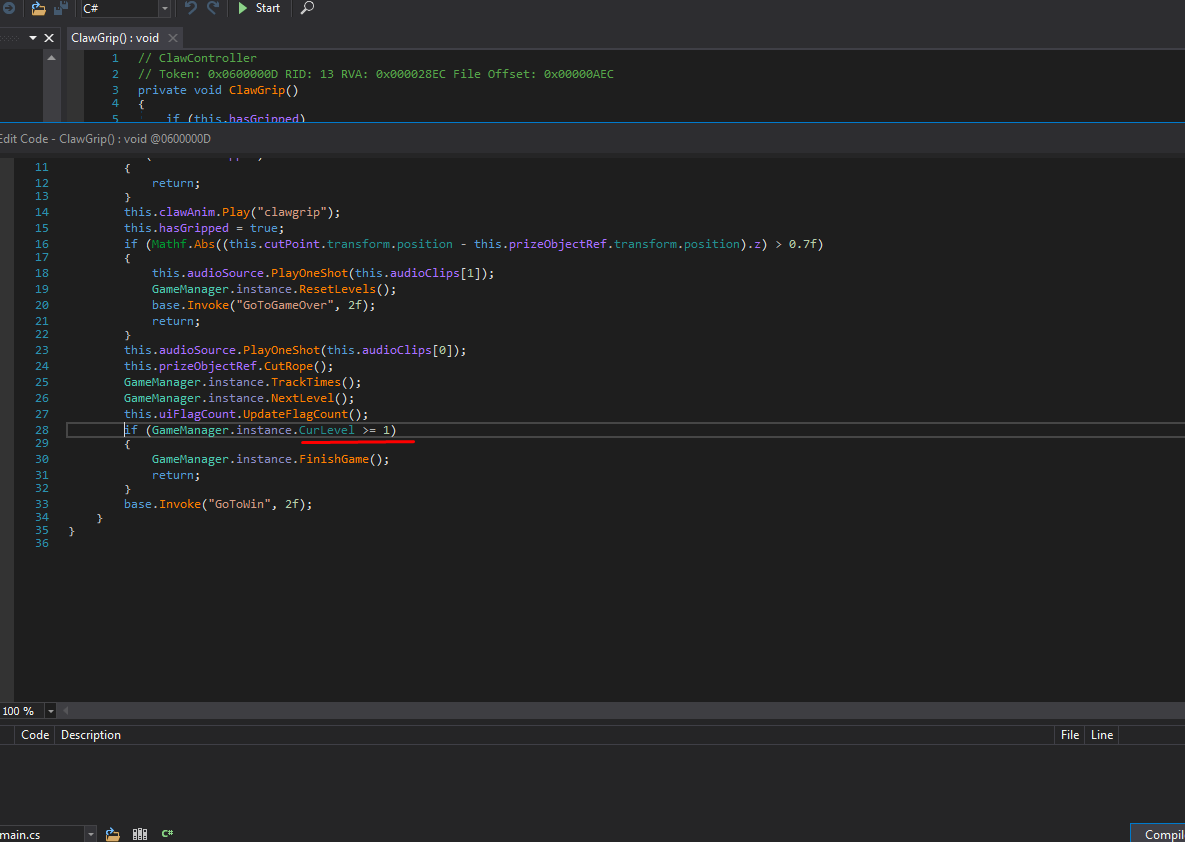Viewport: 1185px width, 842px height.
Task: Click the side panel scroll-up arrow
Action: 51,57
